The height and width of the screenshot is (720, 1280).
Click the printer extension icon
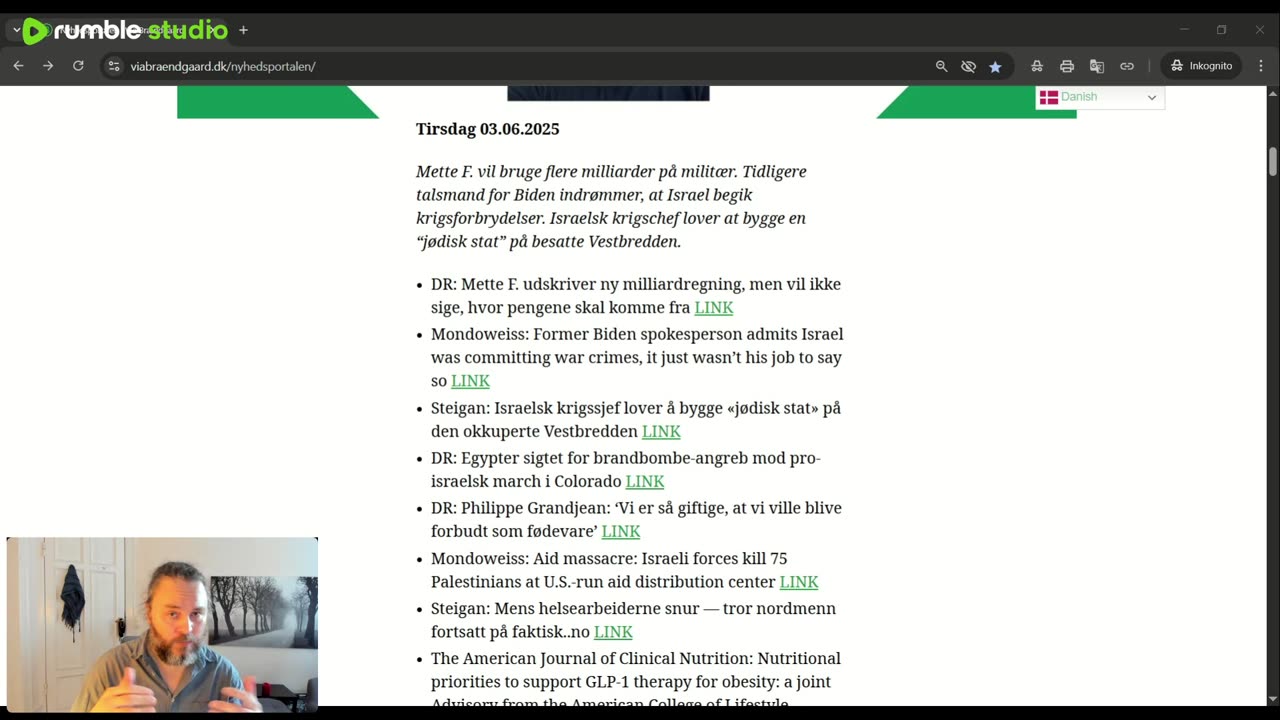click(1067, 66)
